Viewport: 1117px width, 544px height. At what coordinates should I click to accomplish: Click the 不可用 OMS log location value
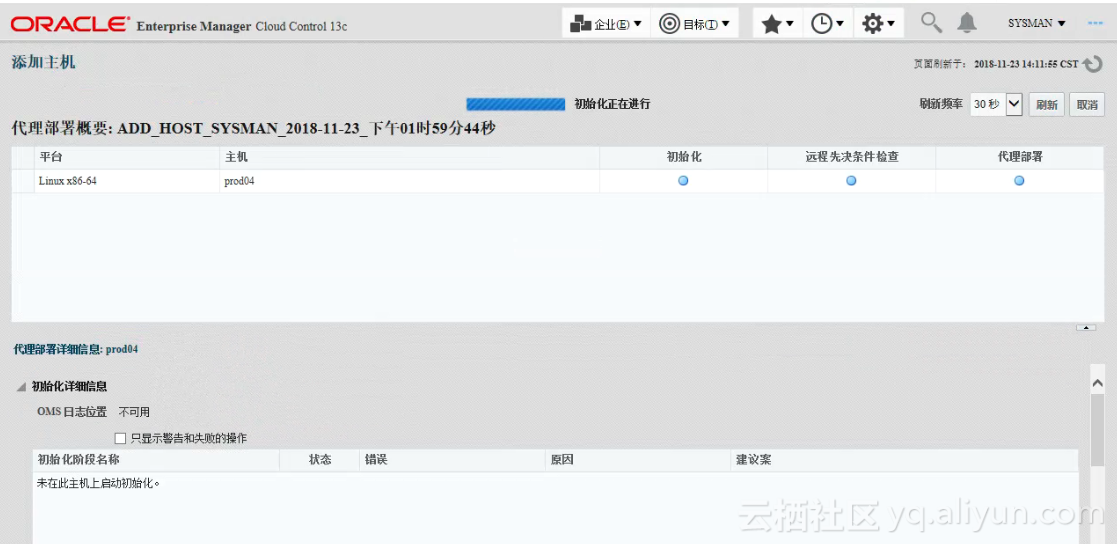135,412
